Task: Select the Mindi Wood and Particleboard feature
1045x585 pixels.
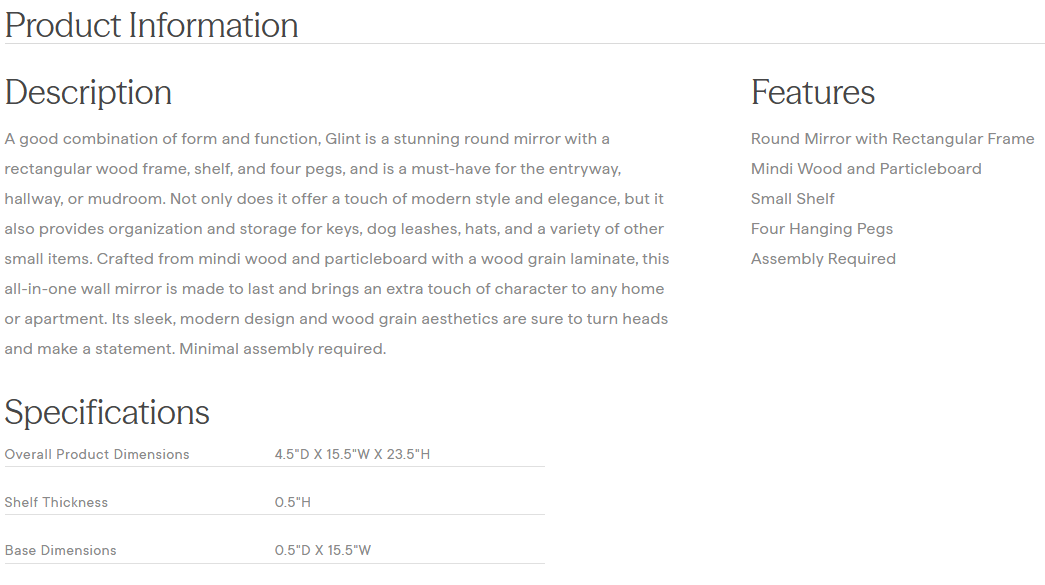Action: [x=866, y=169]
